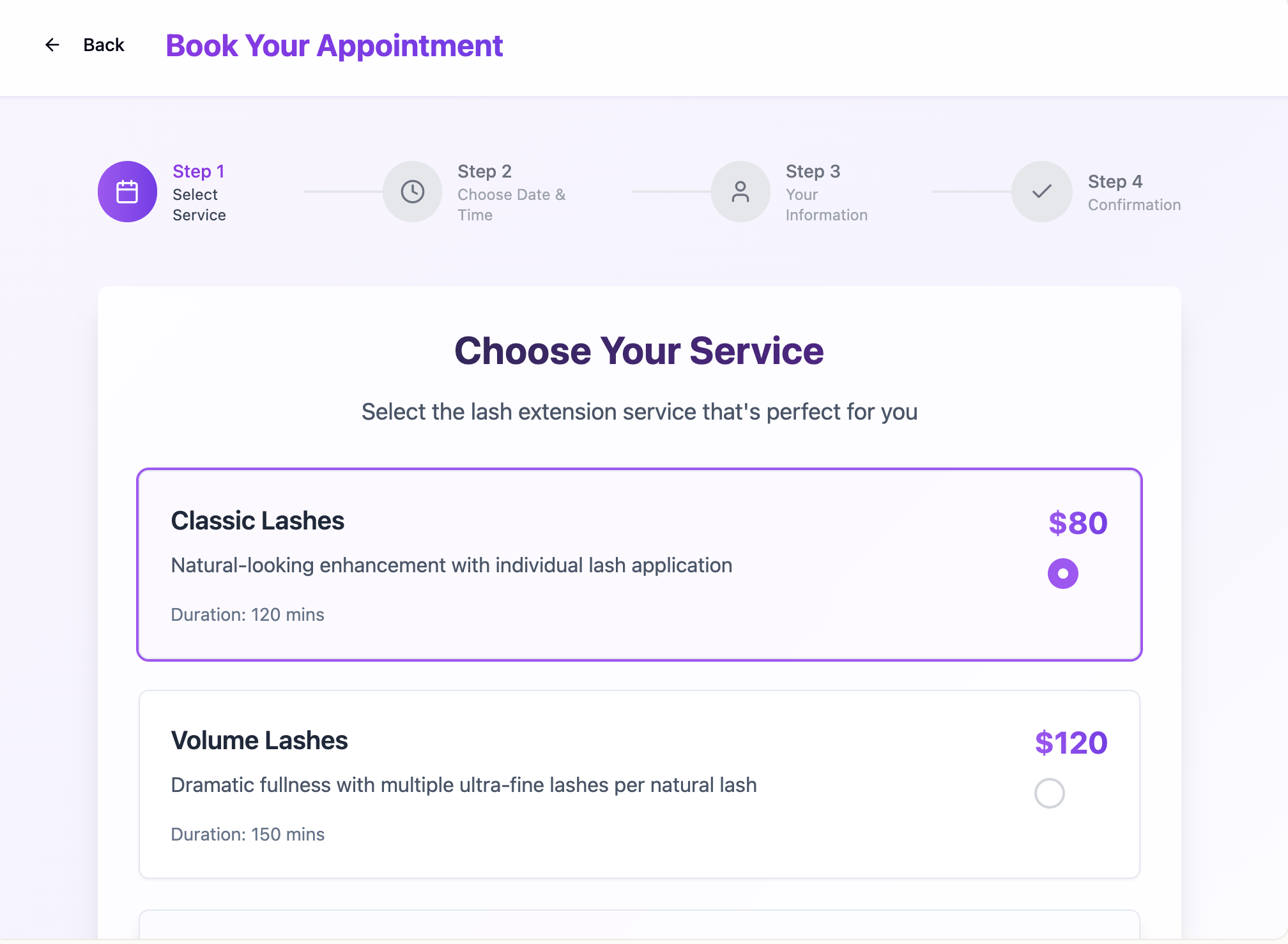Screen dimensions: 1288x944
Task: Go to the Select Service step label
Action: 199,204
